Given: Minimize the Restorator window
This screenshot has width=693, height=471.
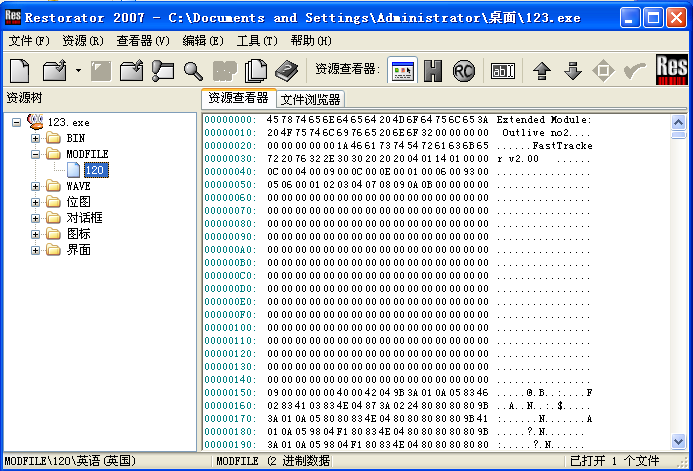Looking at the screenshot, I should (630, 18).
